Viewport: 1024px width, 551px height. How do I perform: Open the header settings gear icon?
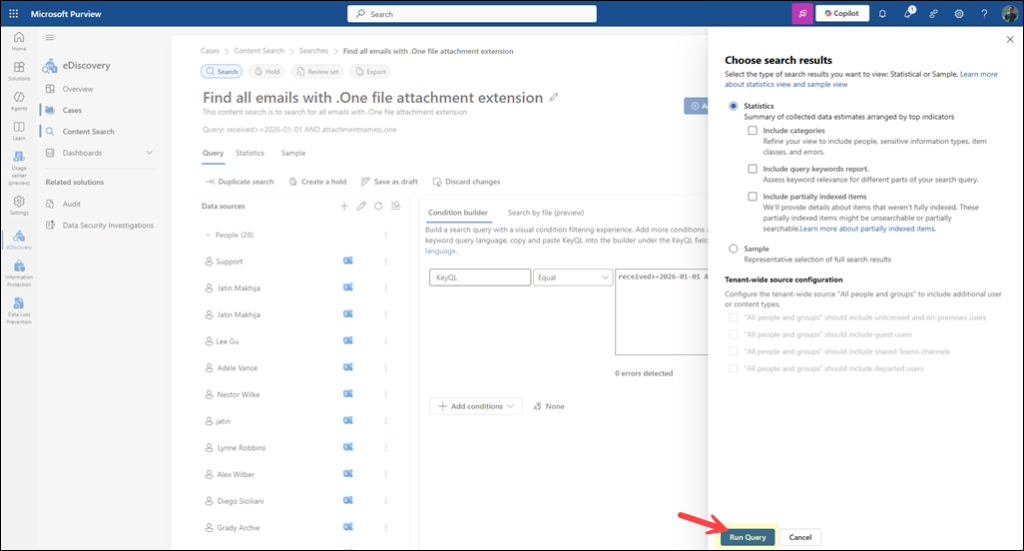pos(959,14)
